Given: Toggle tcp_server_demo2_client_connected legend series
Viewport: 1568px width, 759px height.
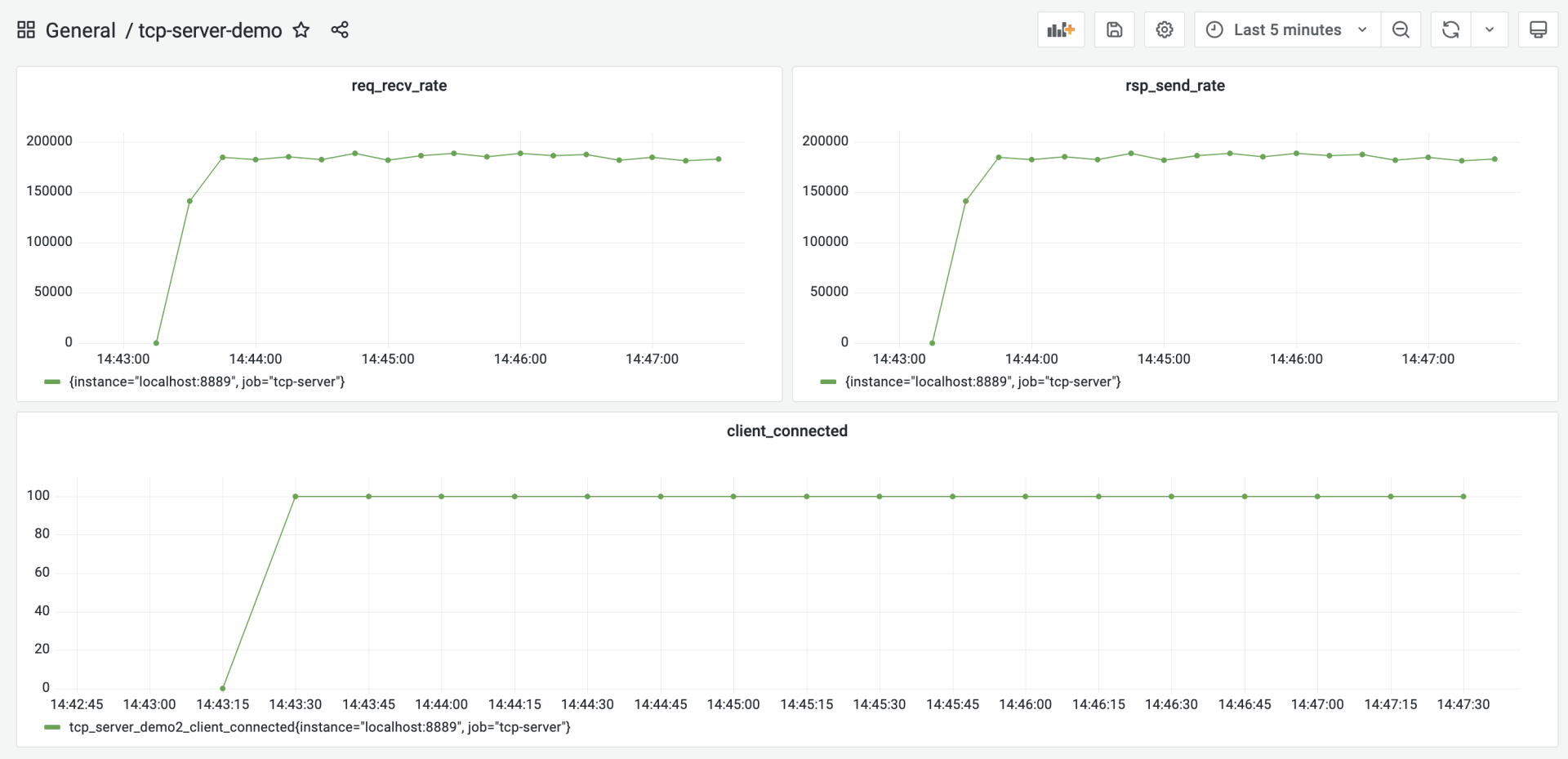Looking at the screenshot, I should click(x=319, y=727).
